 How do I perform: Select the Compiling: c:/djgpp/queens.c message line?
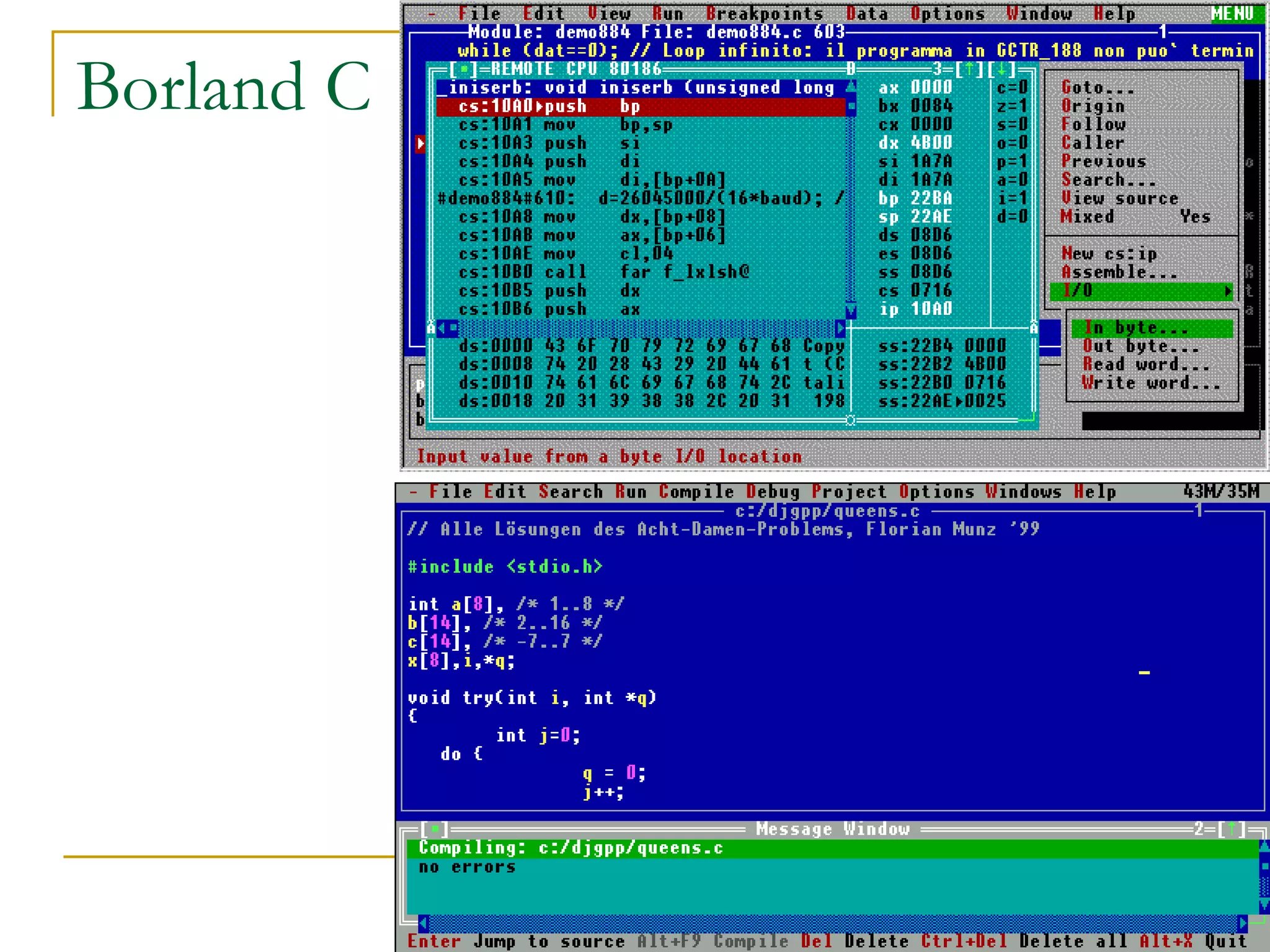point(832,848)
